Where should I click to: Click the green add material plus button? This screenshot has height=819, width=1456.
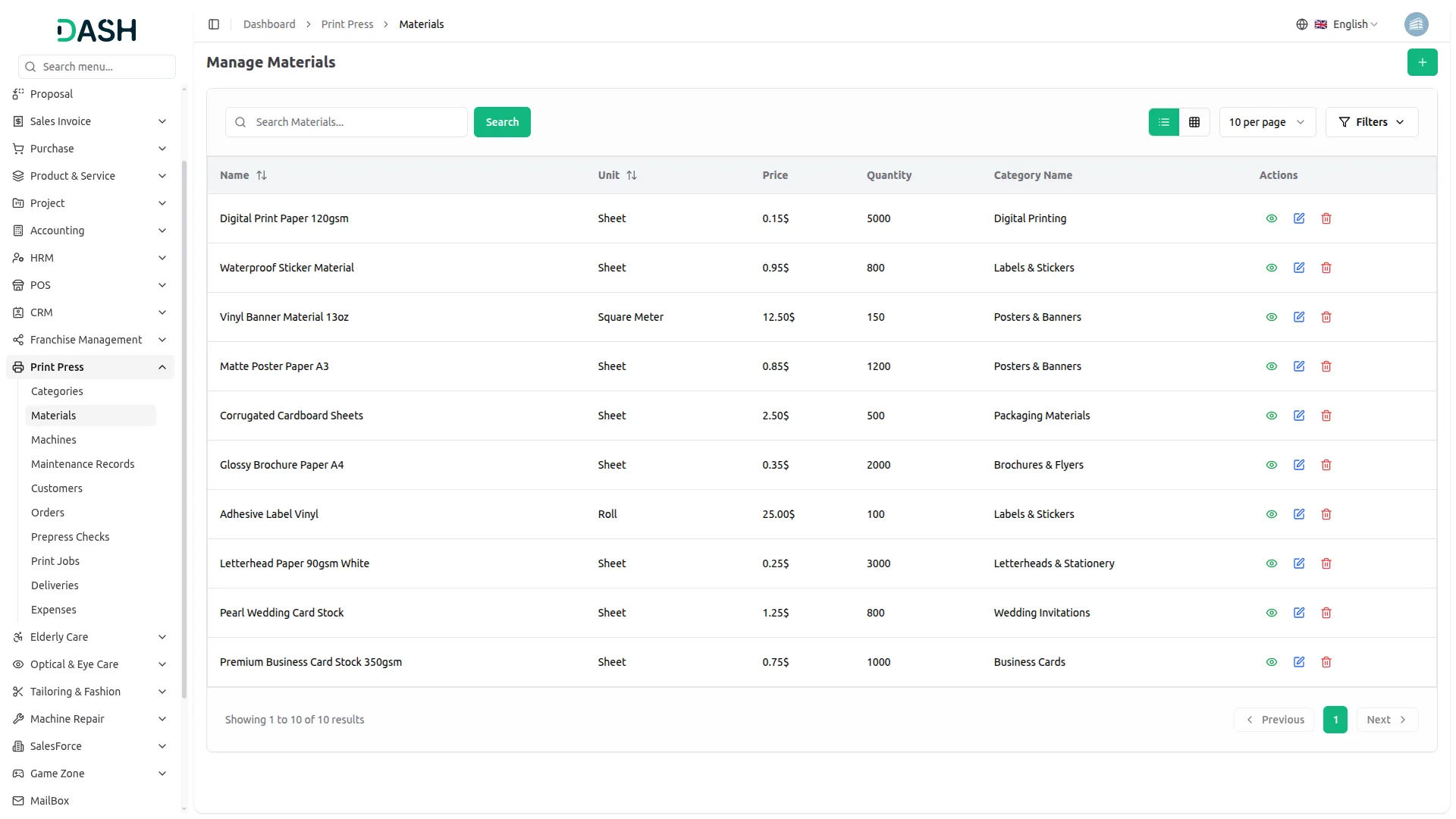[1422, 62]
